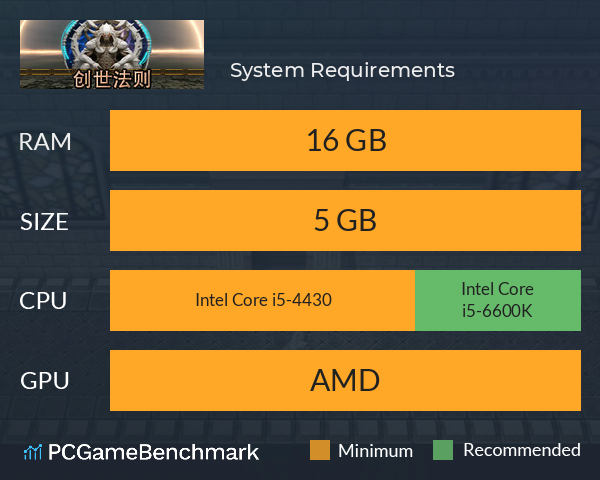Click the 16 GB value text
This screenshot has width=600, height=480.
[346, 140]
